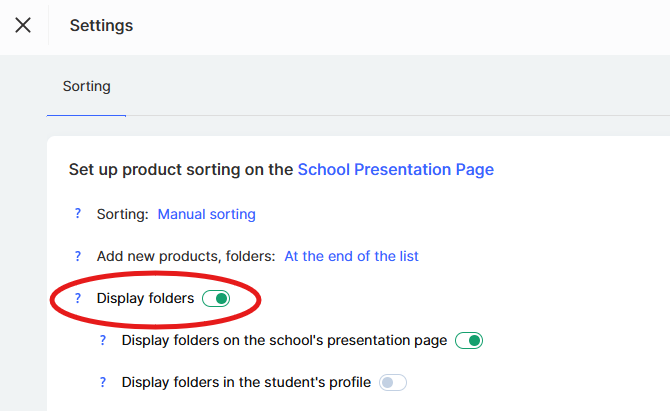This screenshot has width=670, height=411.
Task: Click the Display folders label text
Action: click(145, 298)
